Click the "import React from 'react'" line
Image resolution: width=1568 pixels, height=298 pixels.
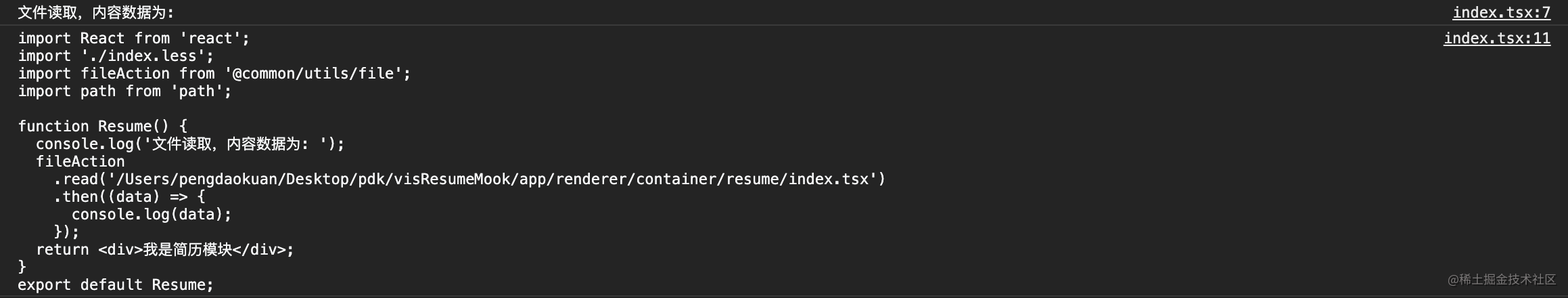[133, 39]
